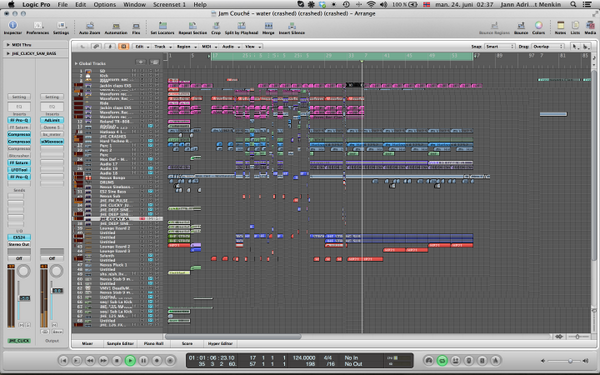Click the EXS24 instrument slot button
This screenshot has height=375, width=600.
(19, 237)
